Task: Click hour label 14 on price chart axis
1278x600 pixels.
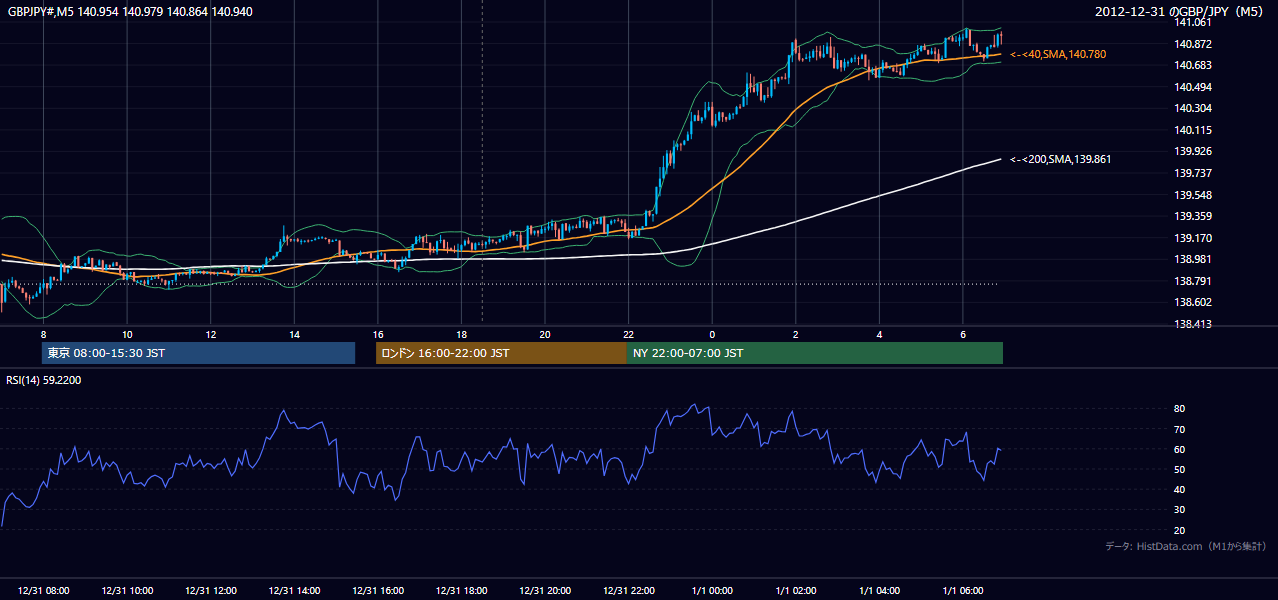Action: coord(294,334)
